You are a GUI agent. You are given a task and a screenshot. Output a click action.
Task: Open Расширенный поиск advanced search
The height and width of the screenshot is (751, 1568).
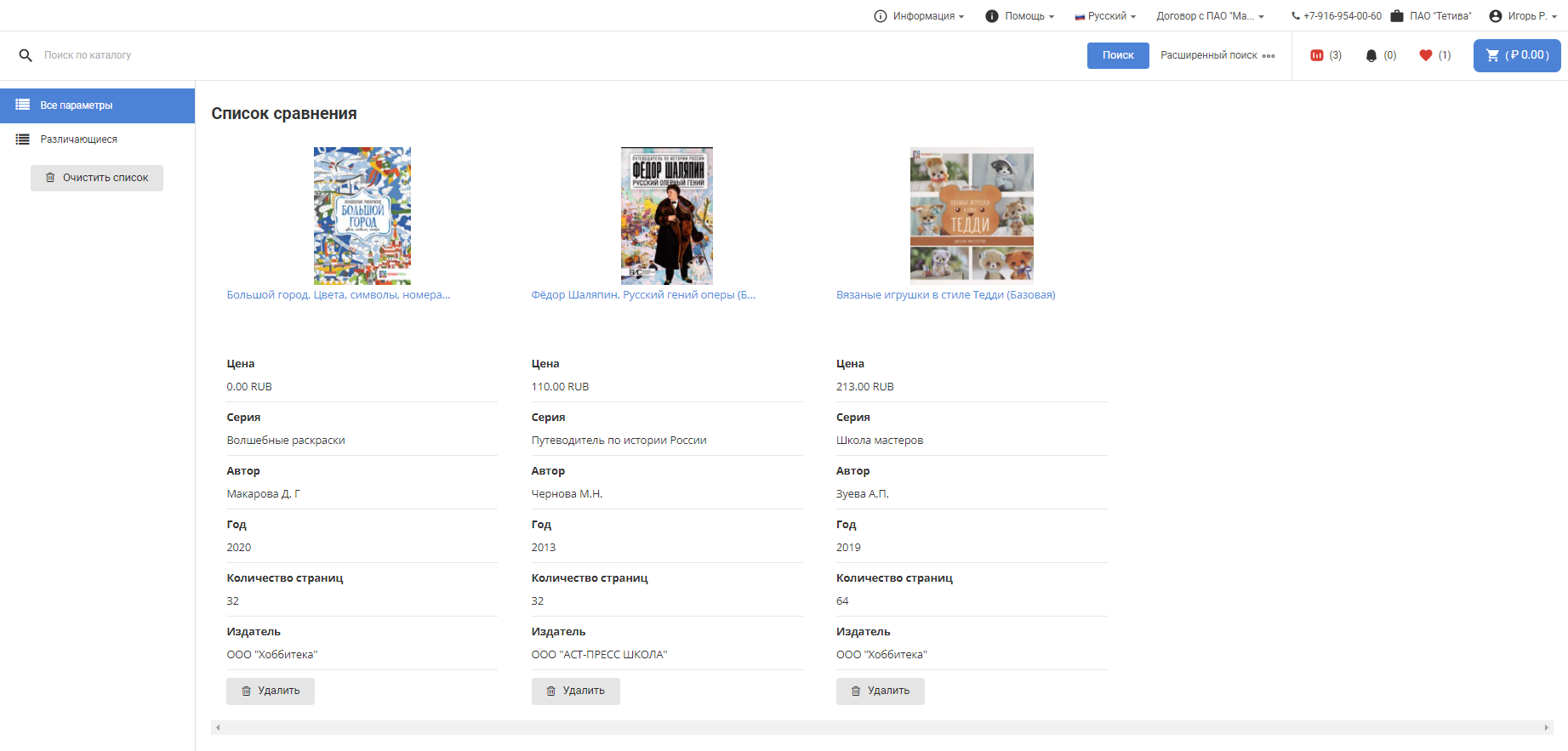coord(1217,55)
